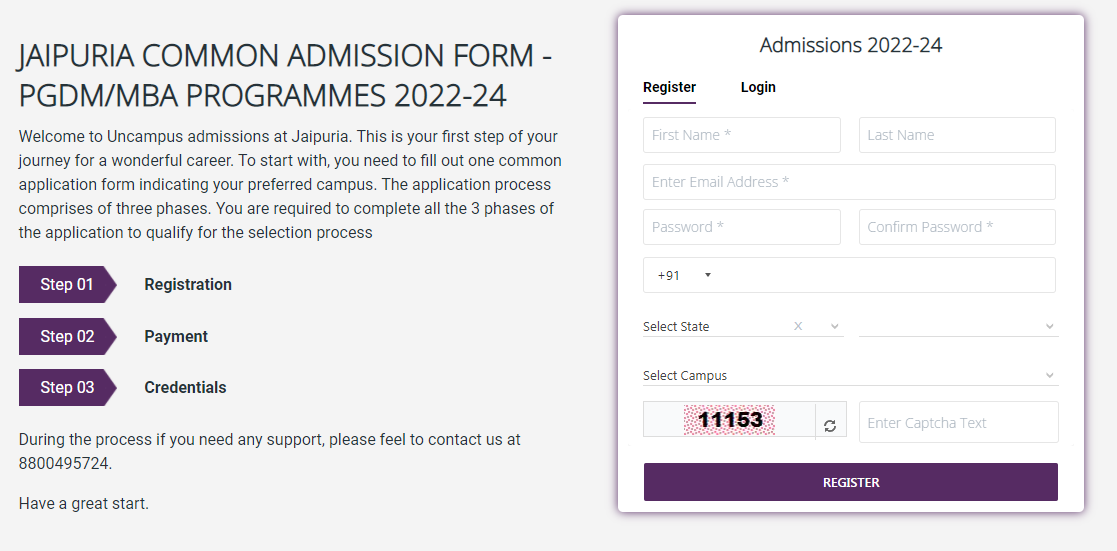Clear the Select State field with the X
1117x551 pixels.
(x=798, y=326)
